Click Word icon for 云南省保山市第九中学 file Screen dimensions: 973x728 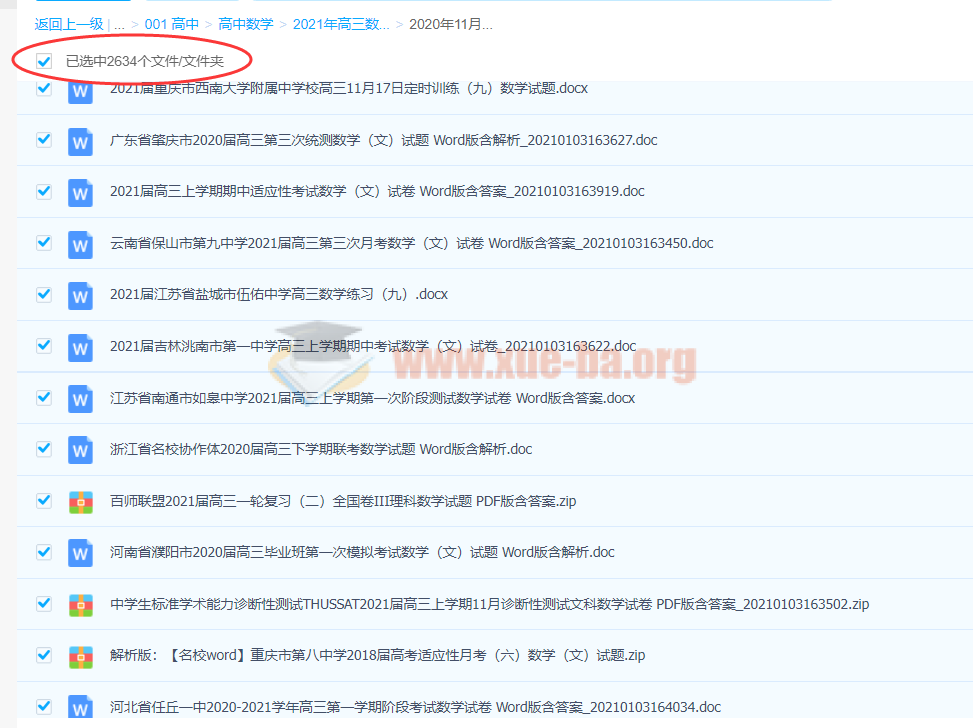point(80,243)
